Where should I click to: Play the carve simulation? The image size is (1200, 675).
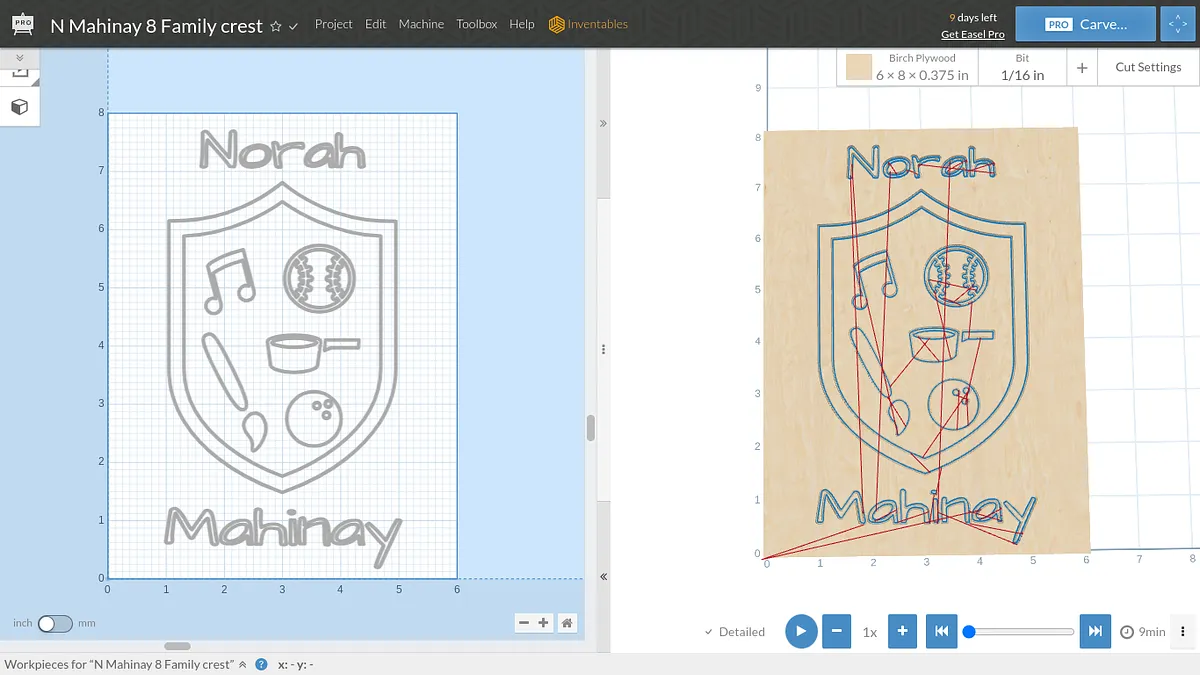(x=801, y=631)
